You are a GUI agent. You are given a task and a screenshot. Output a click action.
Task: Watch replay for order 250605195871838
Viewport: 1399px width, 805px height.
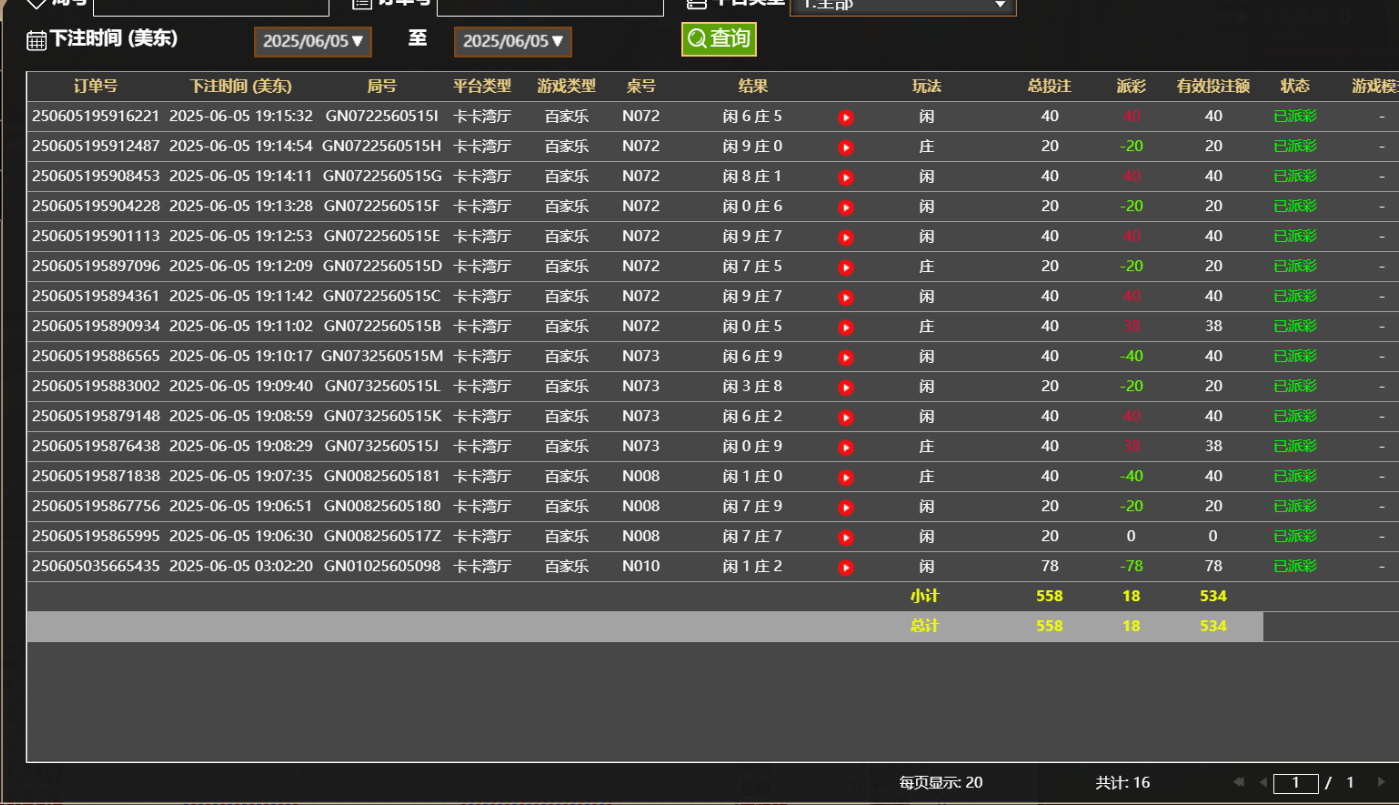[846, 477]
